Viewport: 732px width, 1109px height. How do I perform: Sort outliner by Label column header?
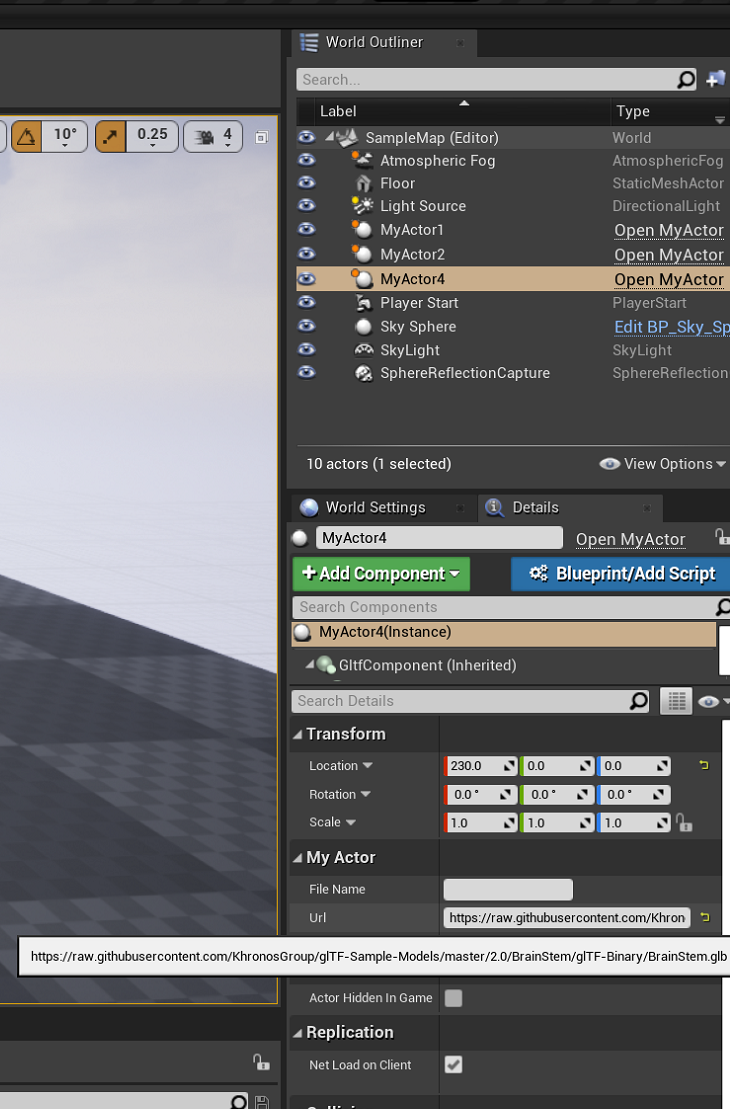(x=338, y=111)
